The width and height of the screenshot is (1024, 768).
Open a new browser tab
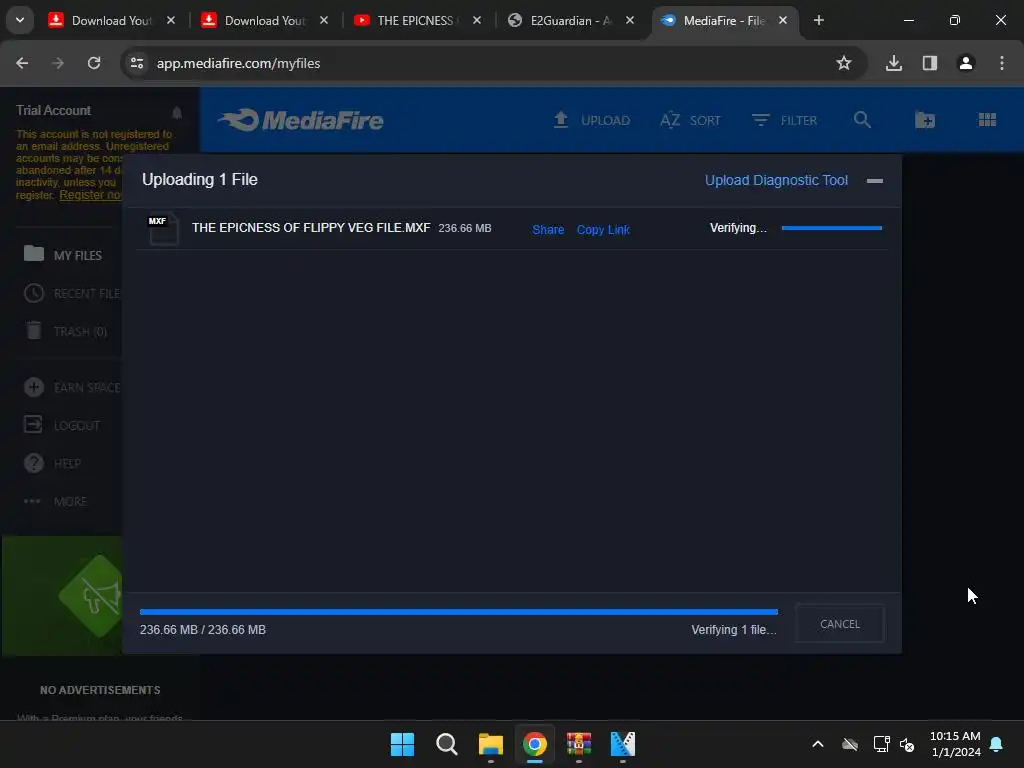[x=819, y=20]
